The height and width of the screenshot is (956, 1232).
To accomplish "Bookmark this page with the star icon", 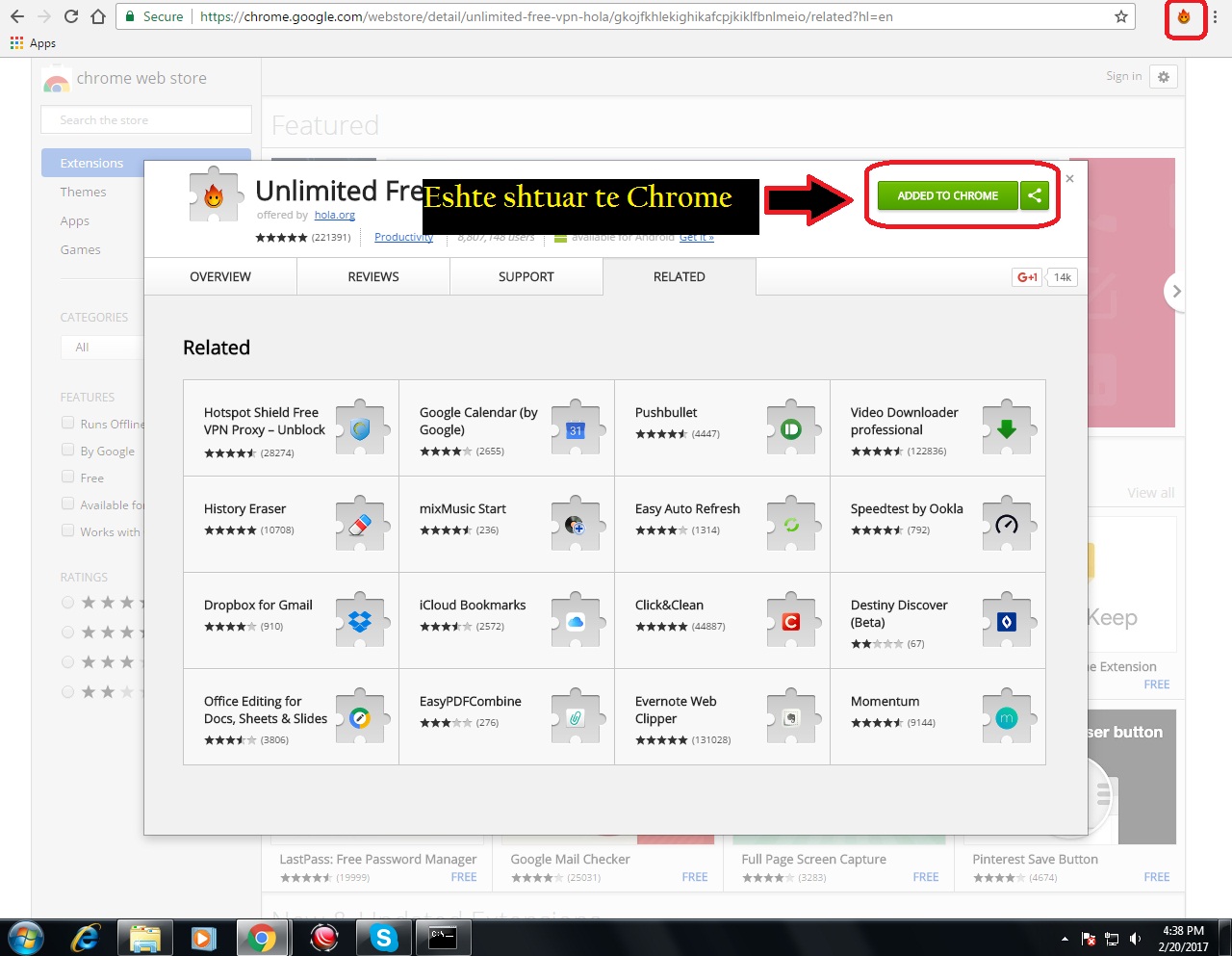I will (1120, 16).
